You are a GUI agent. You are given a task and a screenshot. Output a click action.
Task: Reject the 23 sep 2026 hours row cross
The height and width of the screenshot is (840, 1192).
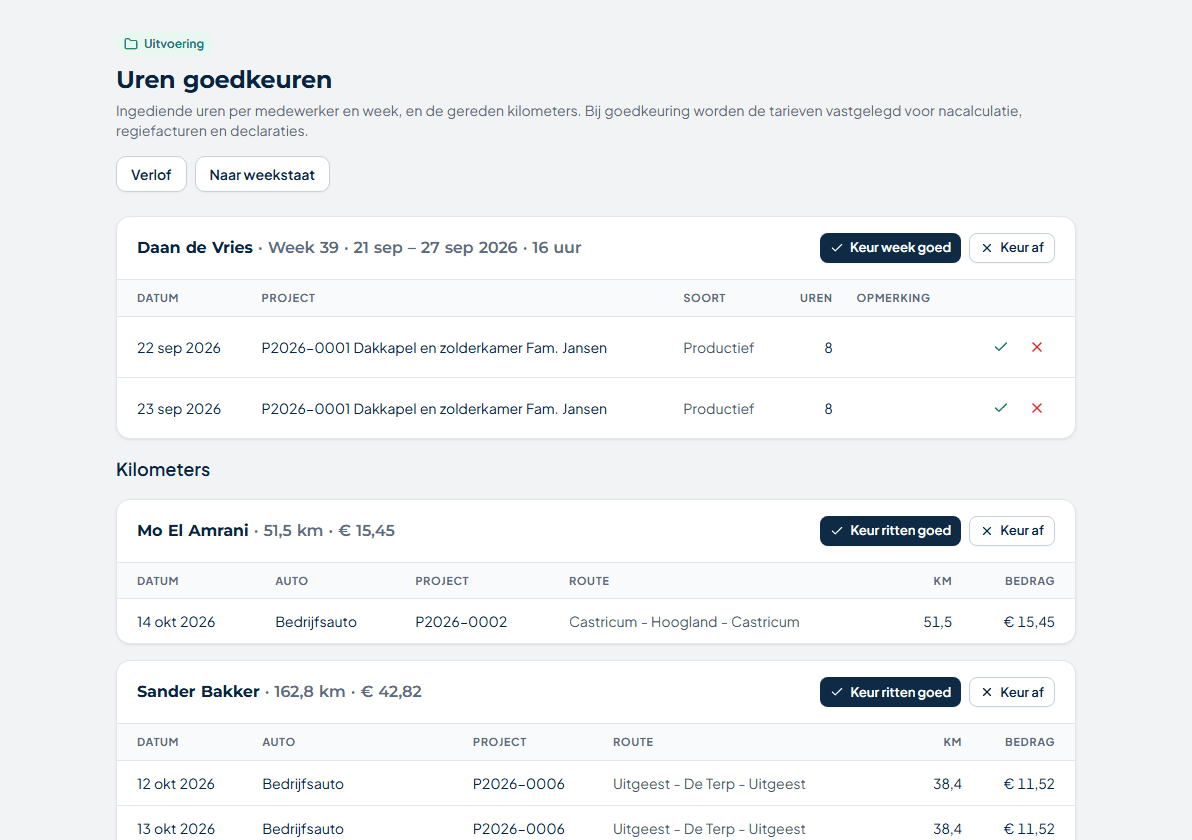(1036, 408)
